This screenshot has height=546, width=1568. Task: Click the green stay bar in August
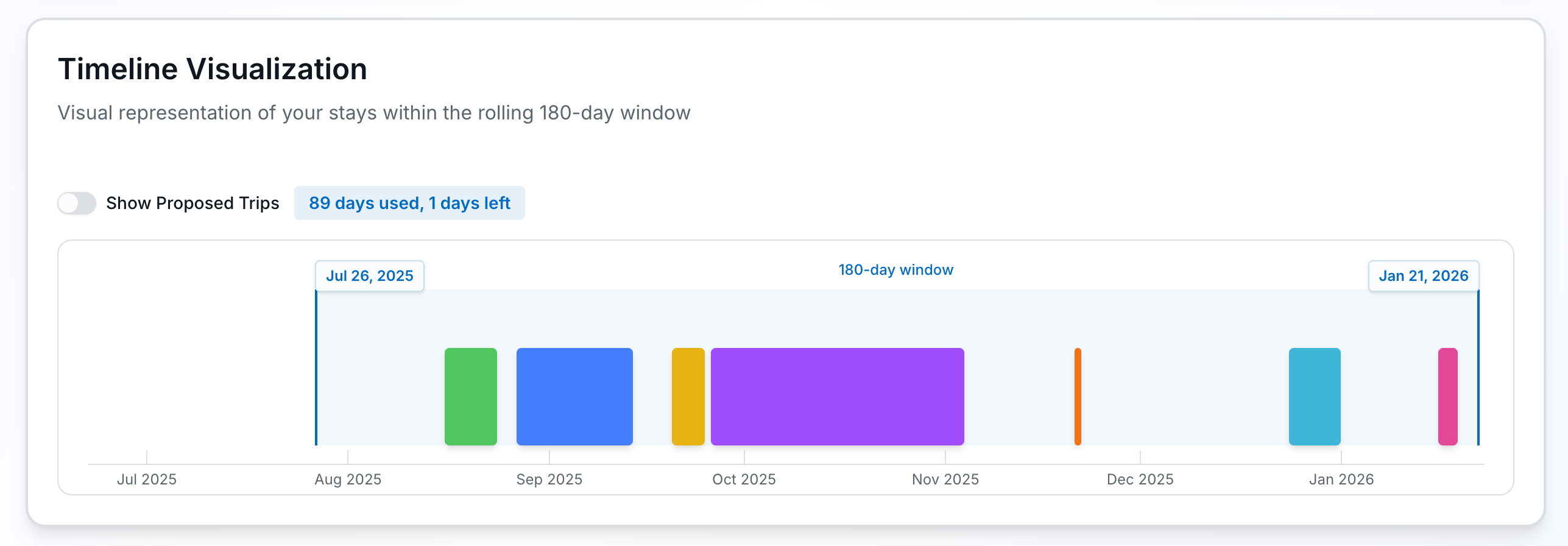[470, 396]
